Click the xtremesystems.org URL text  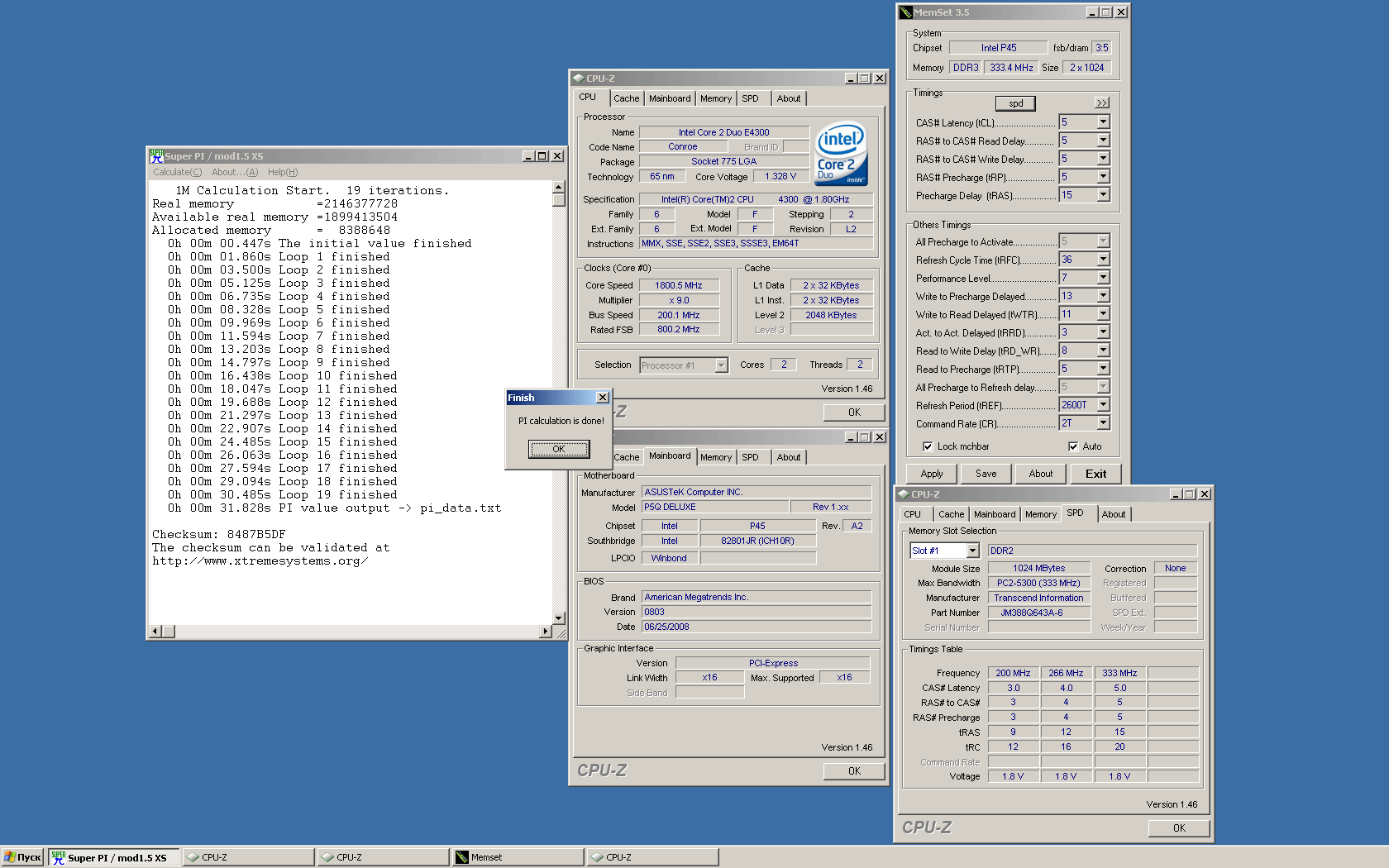260,561
